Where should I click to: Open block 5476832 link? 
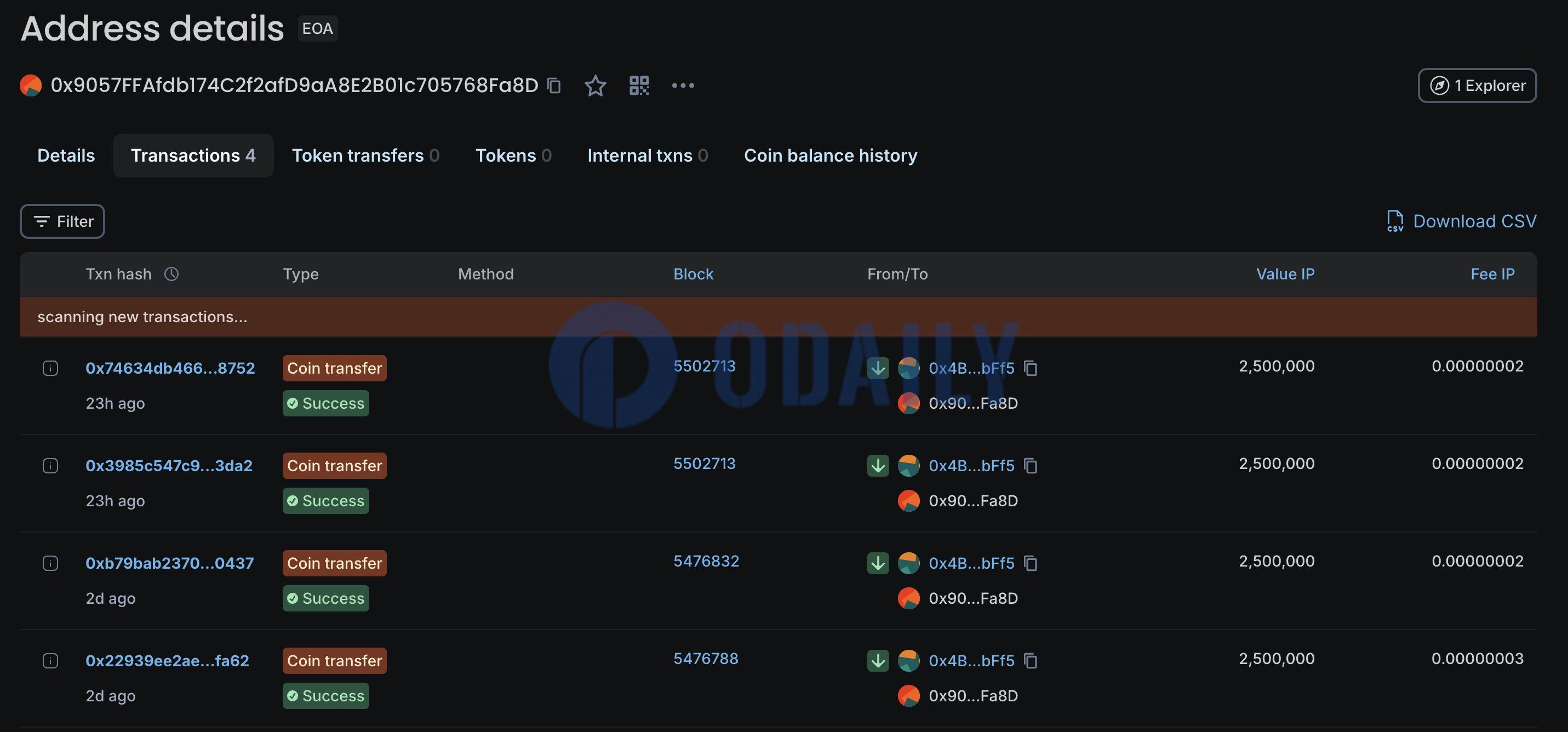[x=706, y=561]
